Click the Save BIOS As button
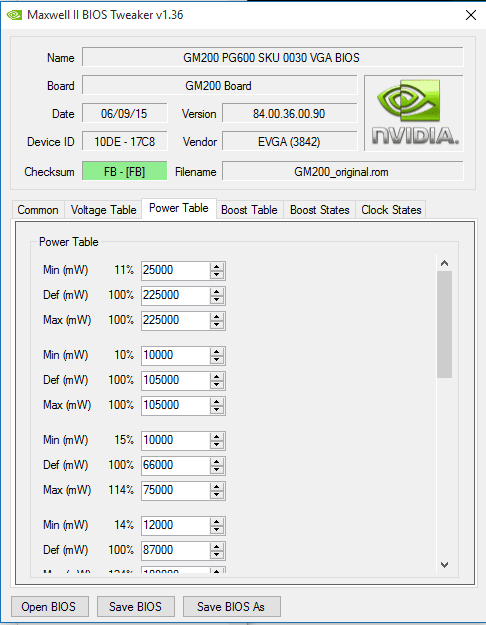This screenshot has height=625, width=486. click(x=232, y=606)
